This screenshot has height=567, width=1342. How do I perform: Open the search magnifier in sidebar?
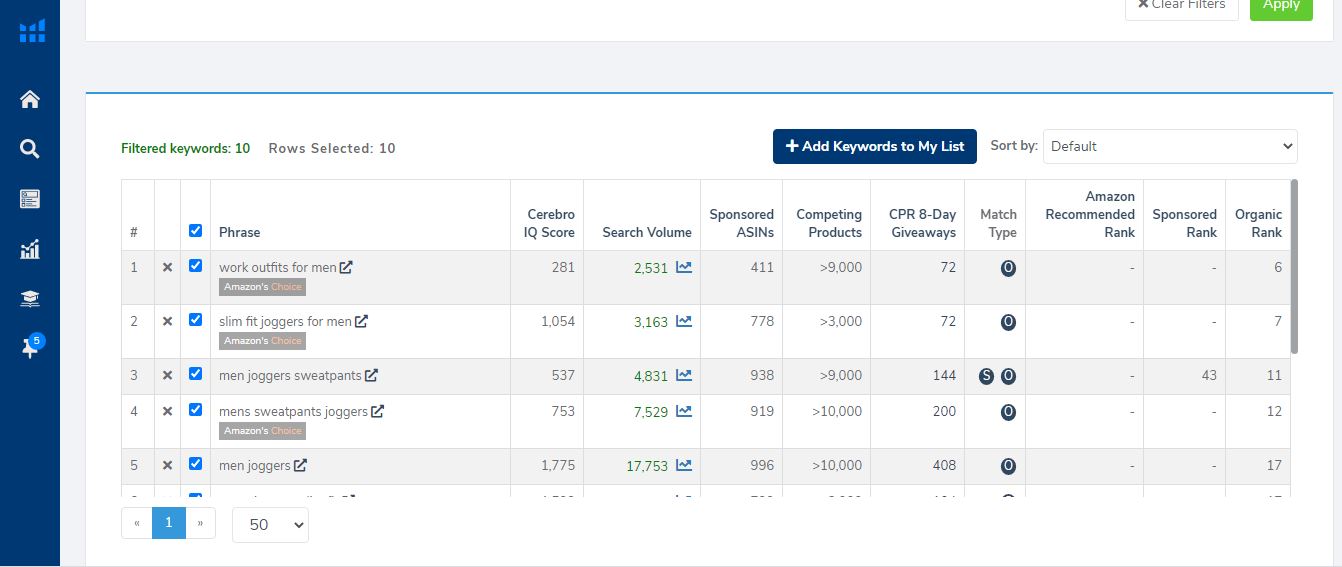point(30,149)
